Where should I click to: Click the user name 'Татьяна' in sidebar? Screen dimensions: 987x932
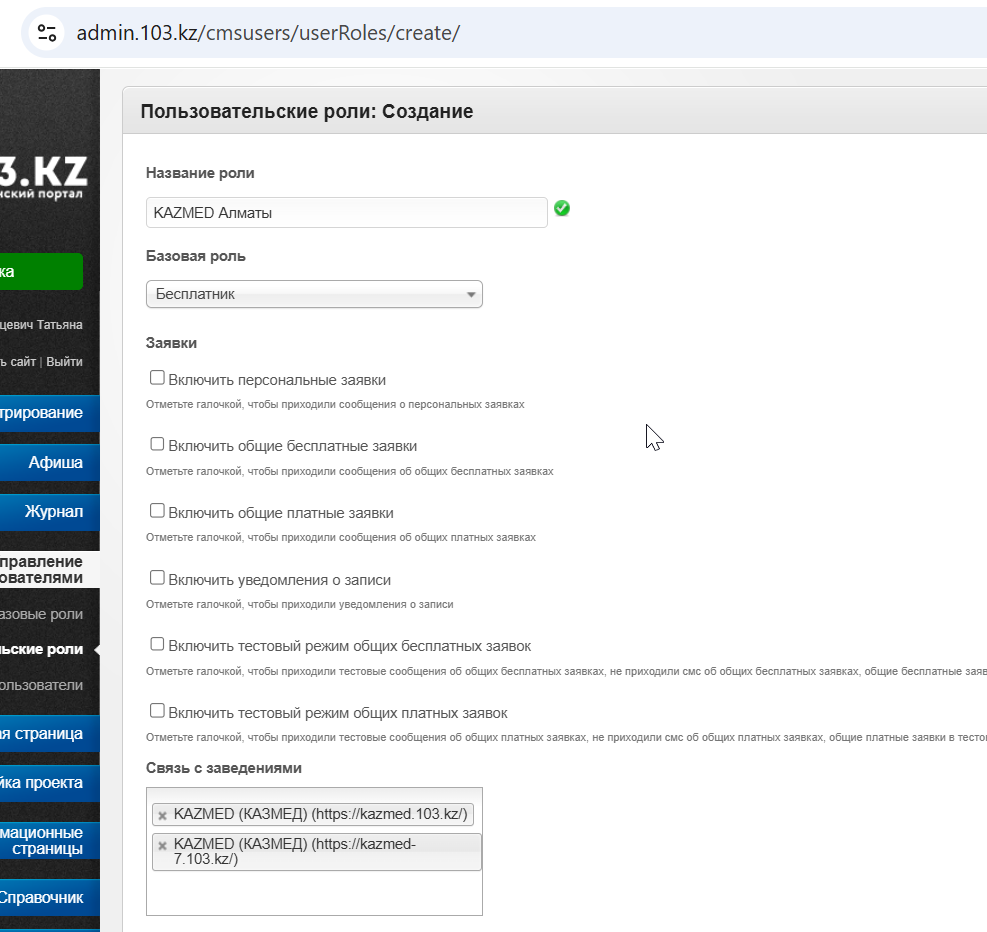coord(59,325)
